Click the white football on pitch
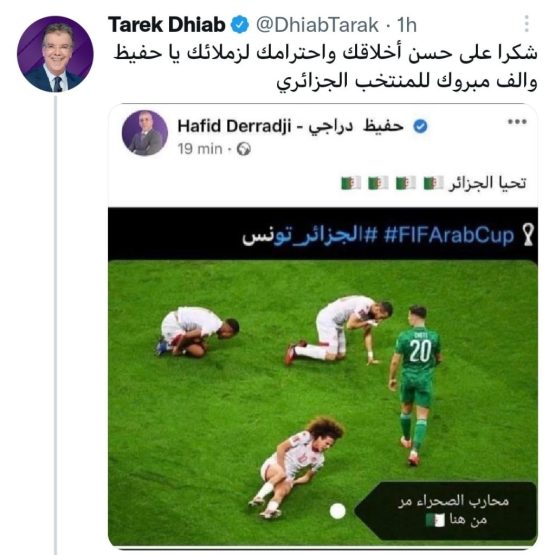Image resolution: width=555 pixels, height=555 pixels. pyautogui.click(x=337, y=511)
